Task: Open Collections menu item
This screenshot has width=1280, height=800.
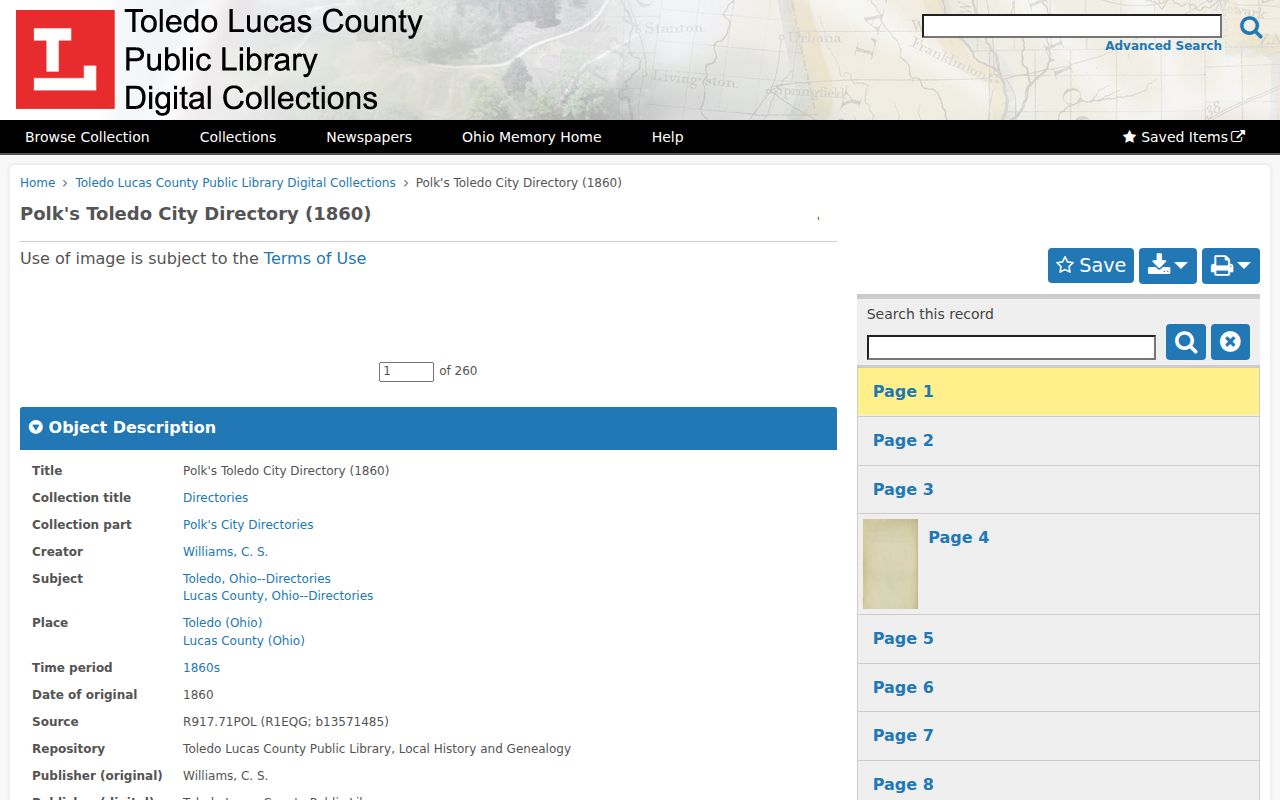Action: (x=238, y=137)
